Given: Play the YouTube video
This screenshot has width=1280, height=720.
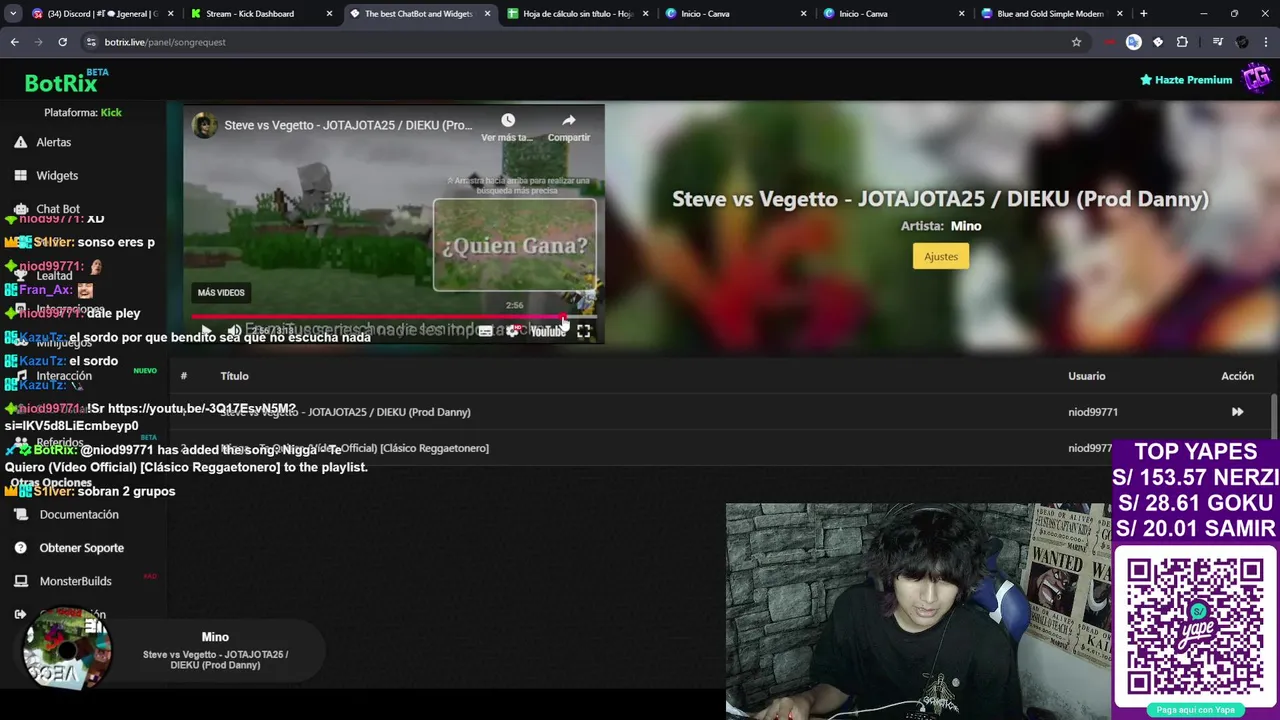Looking at the screenshot, I should 206,331.
